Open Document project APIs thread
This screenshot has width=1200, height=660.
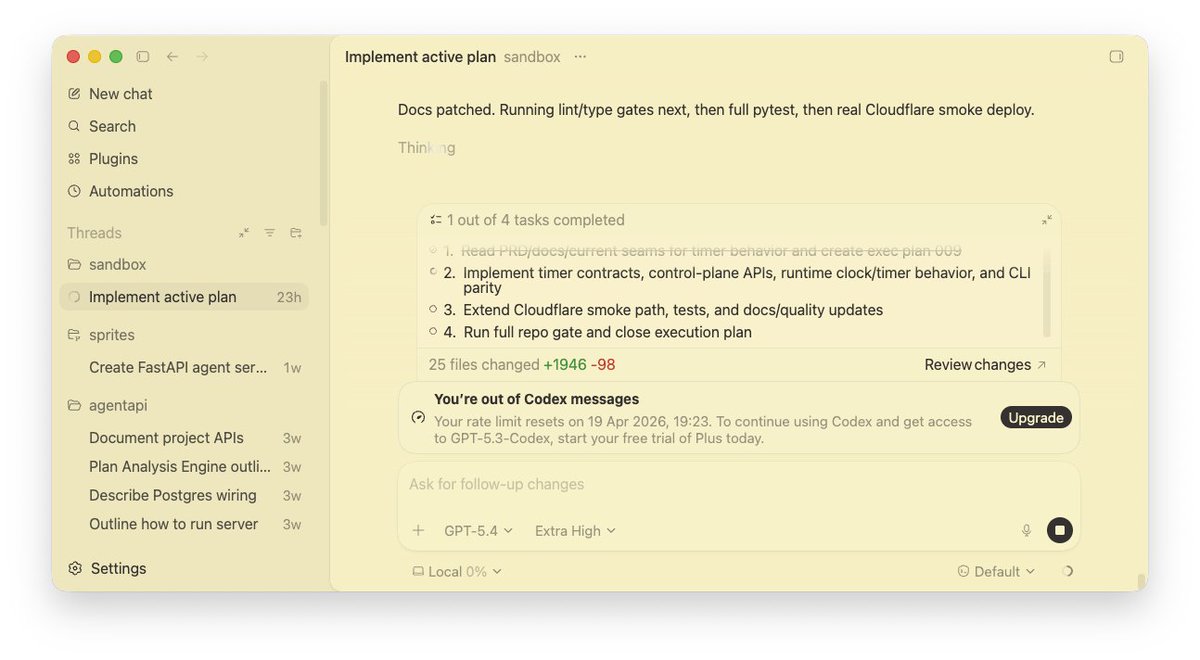184,438
